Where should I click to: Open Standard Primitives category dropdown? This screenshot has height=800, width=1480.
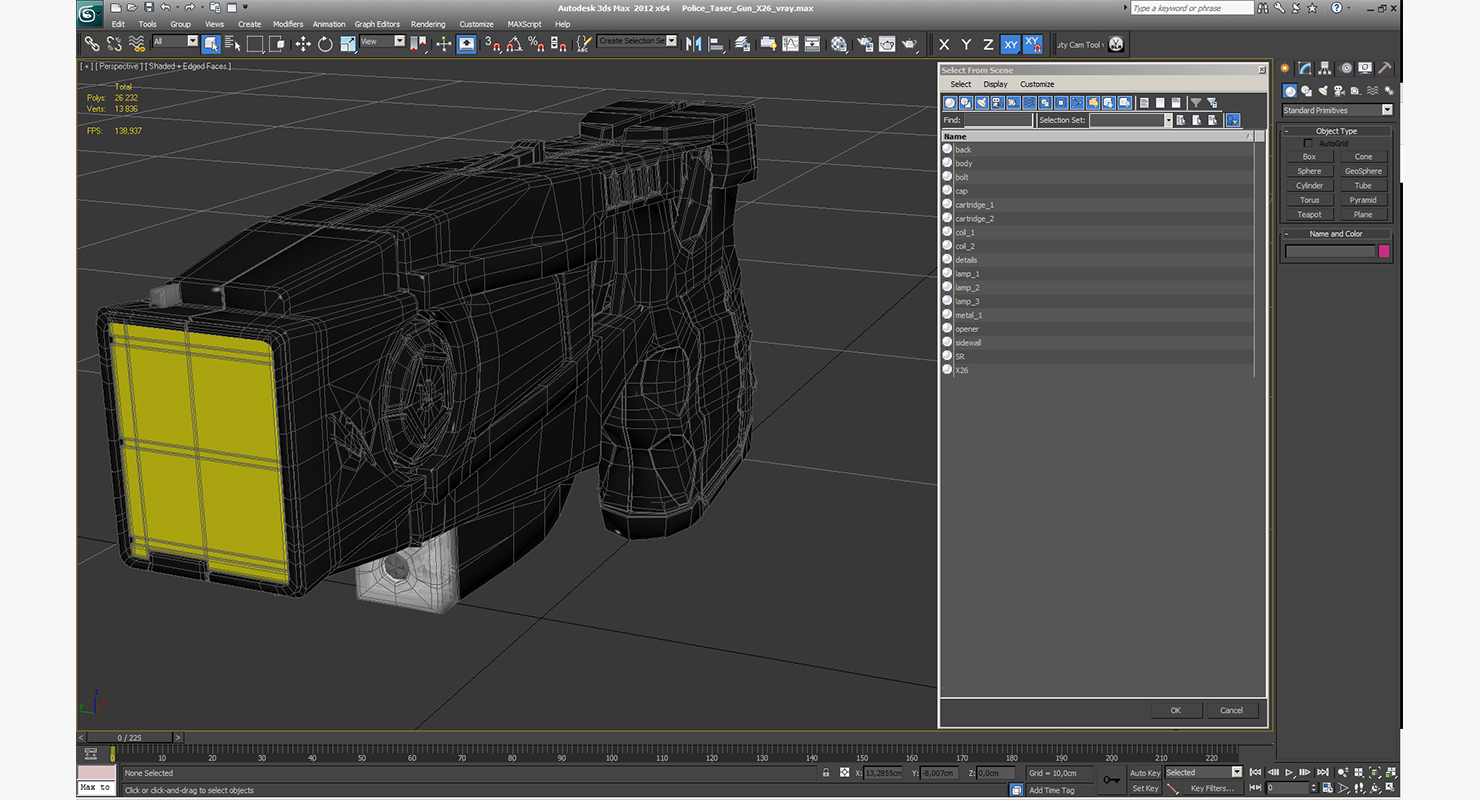[x=1337, y=110]
